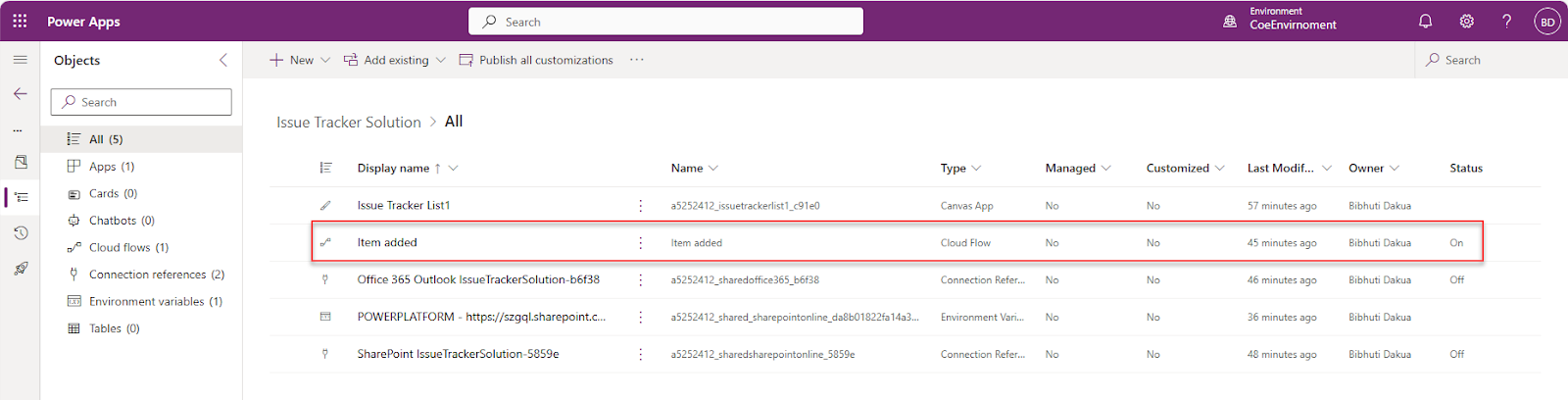Image resolution: width=1568 pixels, height=400 pixels.
Task: Open the Name column dropdown
Action: (x=695, y=168)
